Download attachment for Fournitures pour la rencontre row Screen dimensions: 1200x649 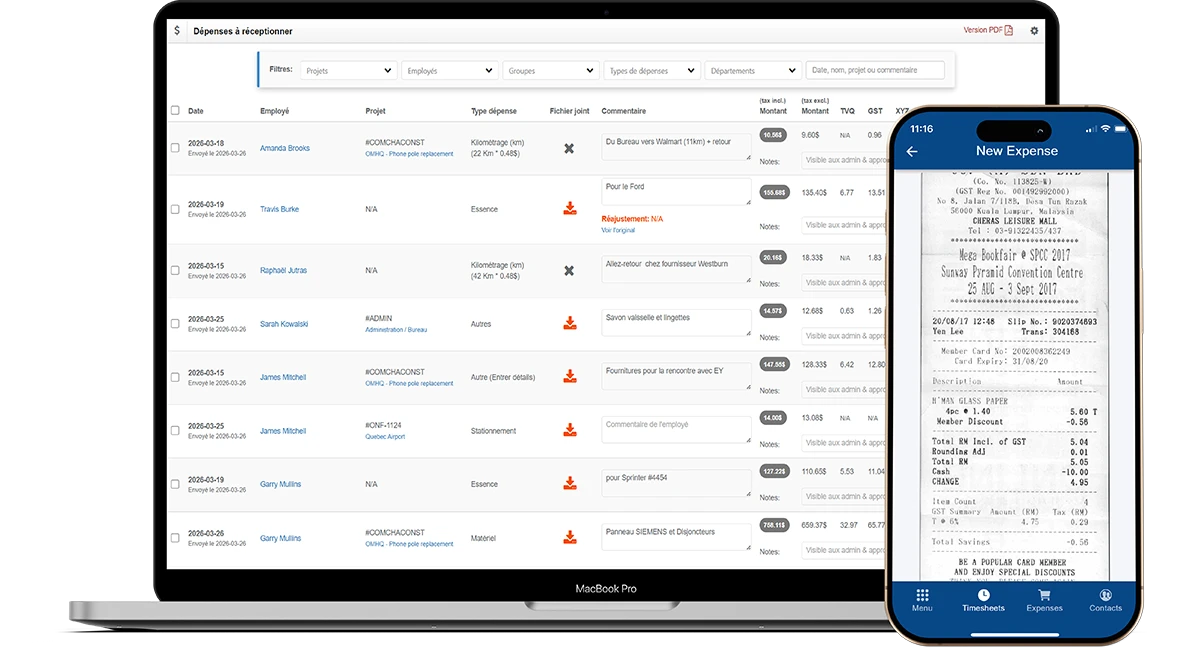click(570, 376)
